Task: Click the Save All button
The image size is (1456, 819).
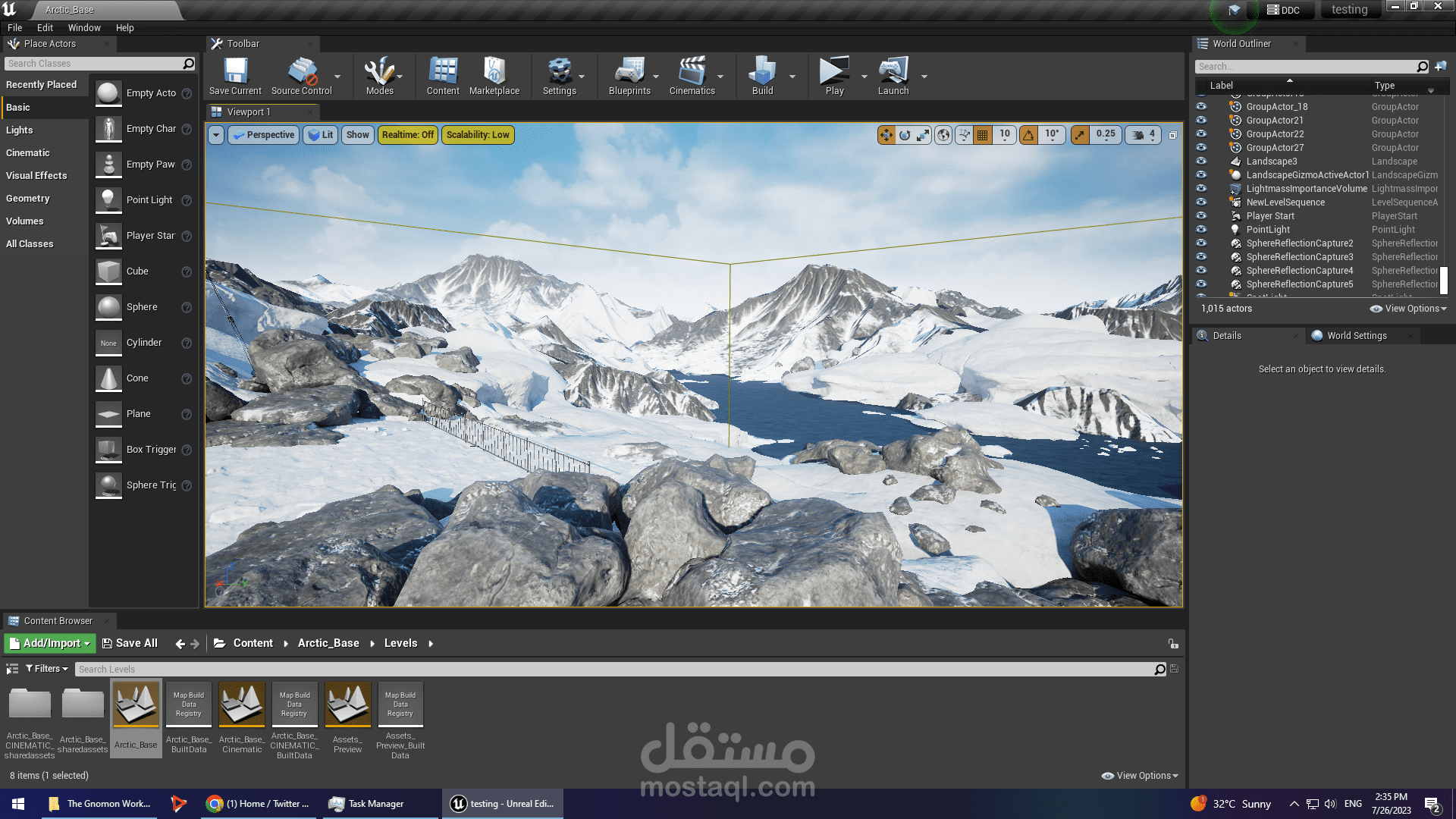Action: [130, 643]
